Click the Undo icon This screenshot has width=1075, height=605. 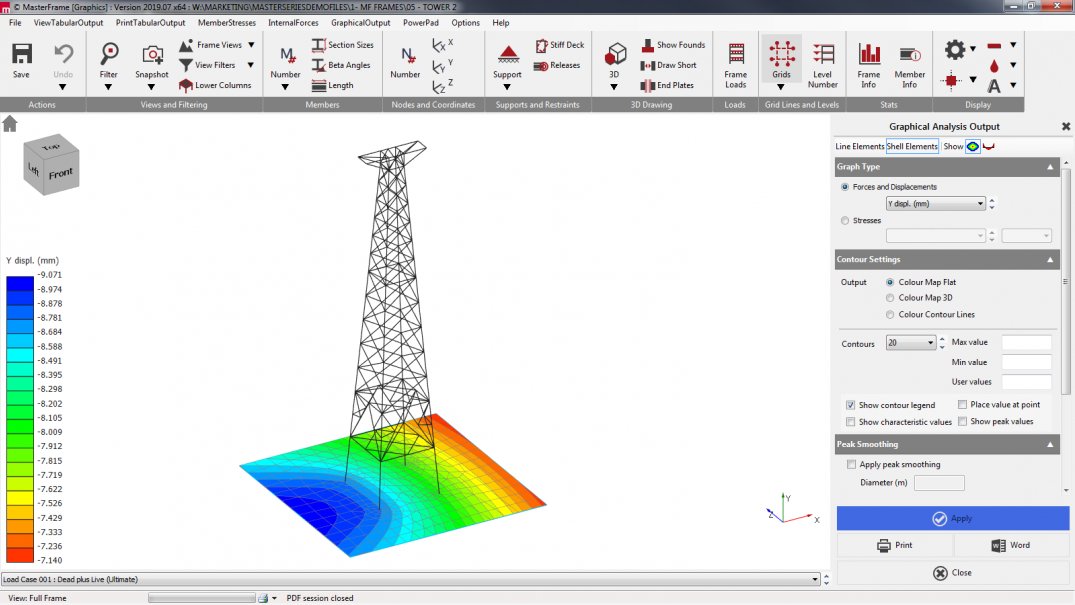click(63, 55)
